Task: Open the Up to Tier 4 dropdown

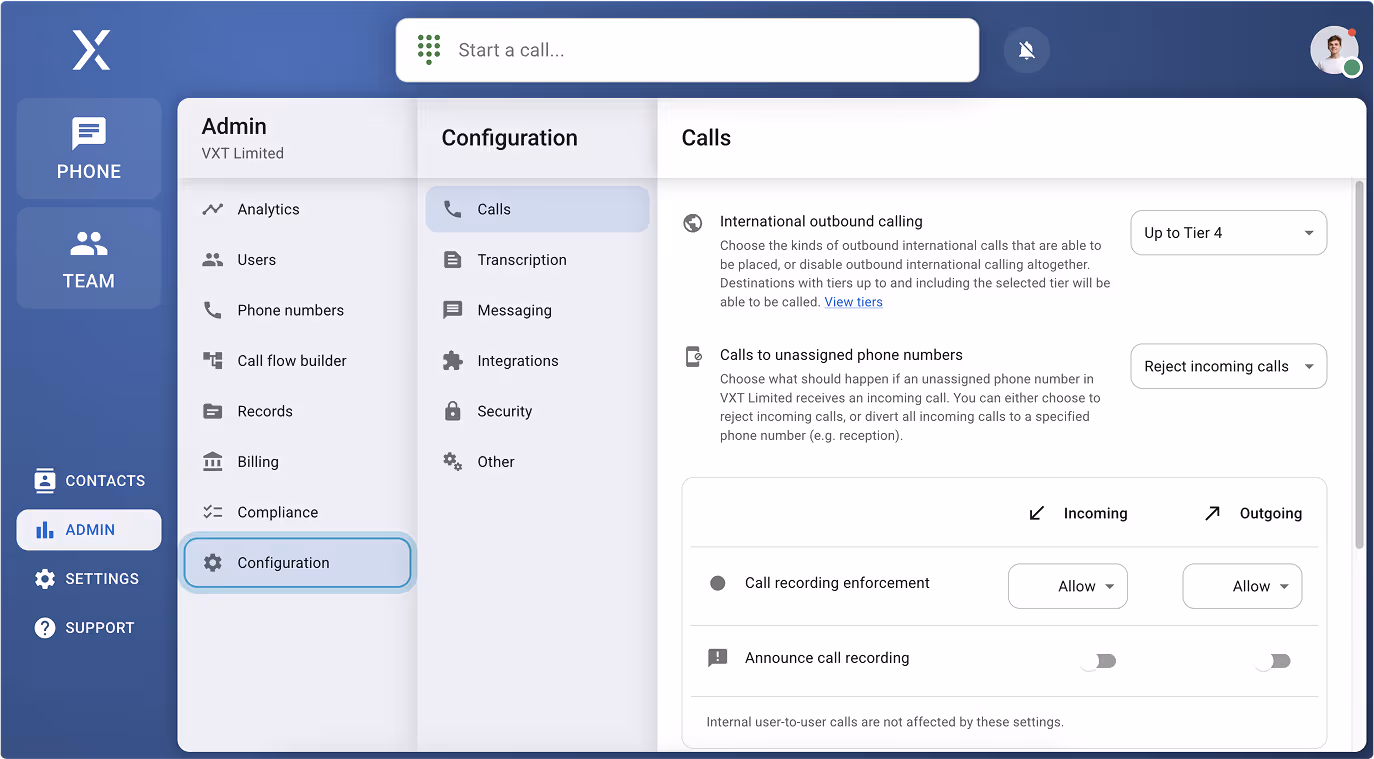Action: coord(1228,233)
